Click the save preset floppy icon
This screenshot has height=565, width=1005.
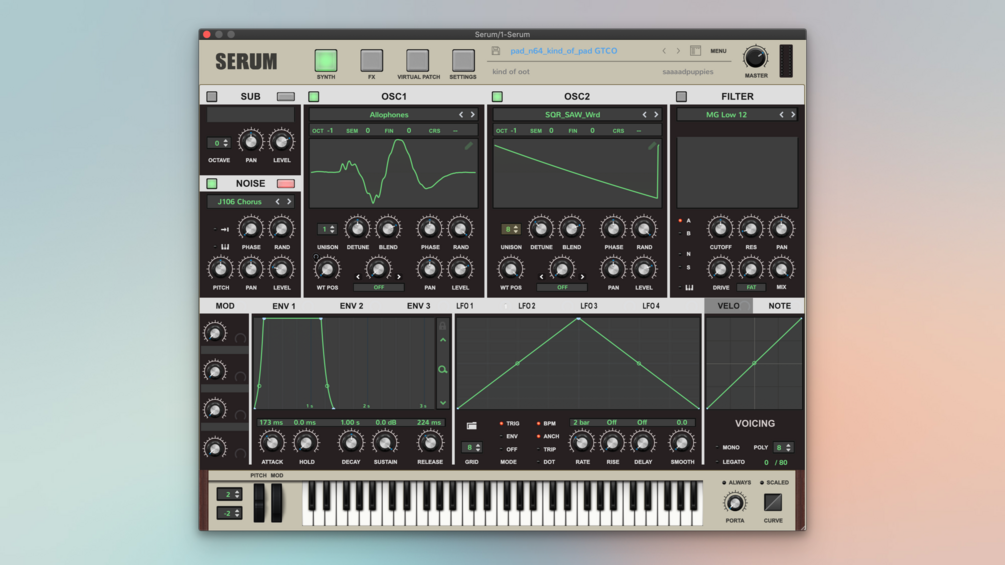[495, 51]
